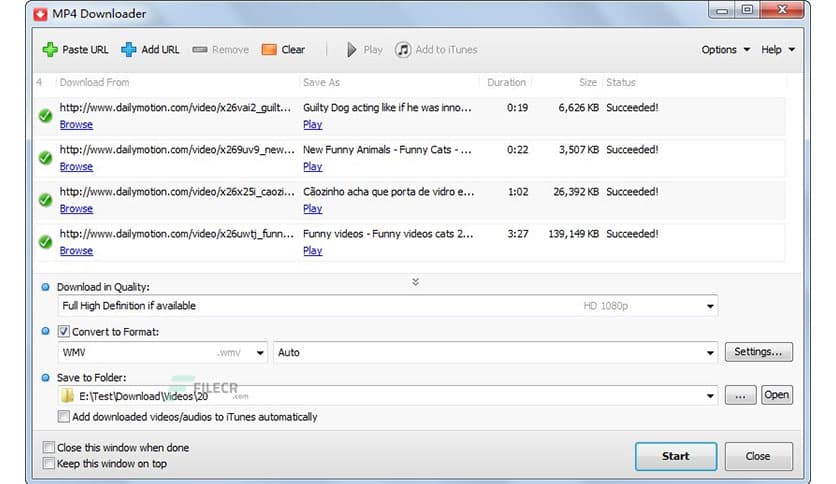The image size is (836, 484).
Task: Uncheck the Convert to Format checkbox
Action: pyautogui.click(x=63, y=332)
